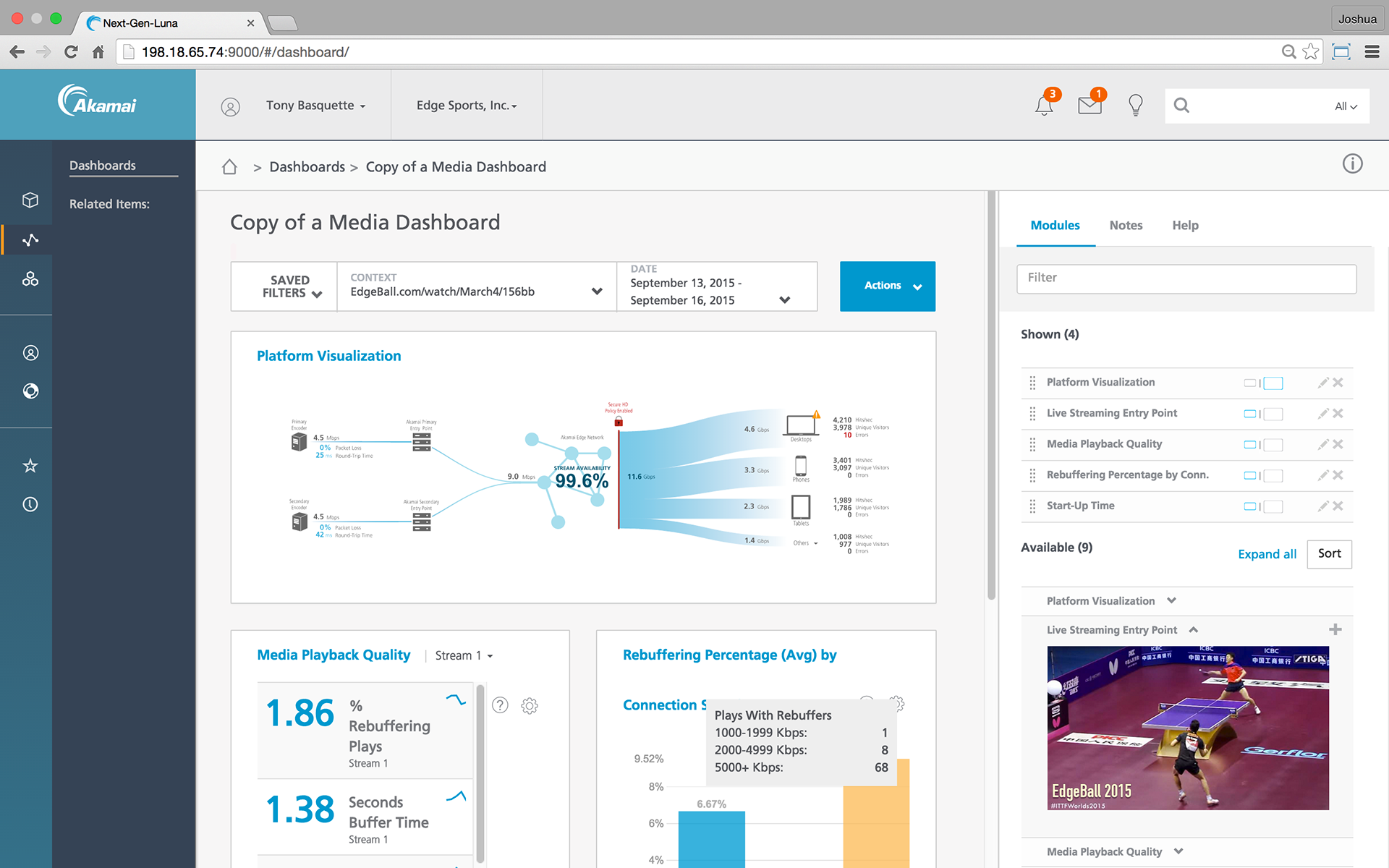
Task: Click the Sort button
Action: point(1329,553)
